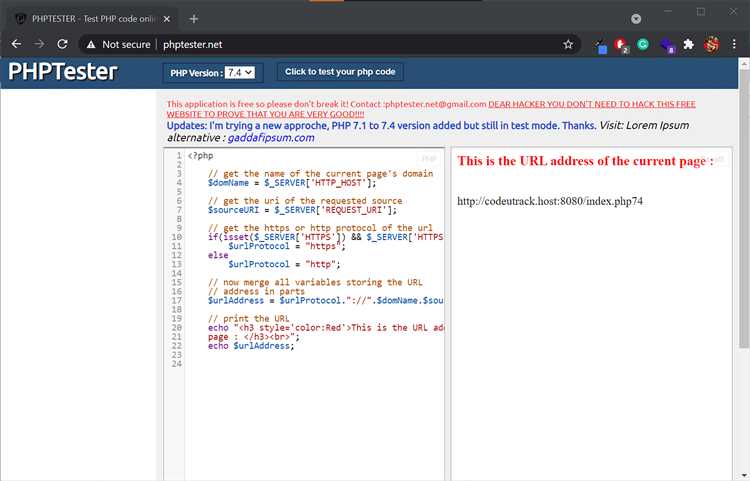Open the Chrome profile avatar
Image resolution: width=750 pixels, height=481 pixels.
[x=711, y=44]
